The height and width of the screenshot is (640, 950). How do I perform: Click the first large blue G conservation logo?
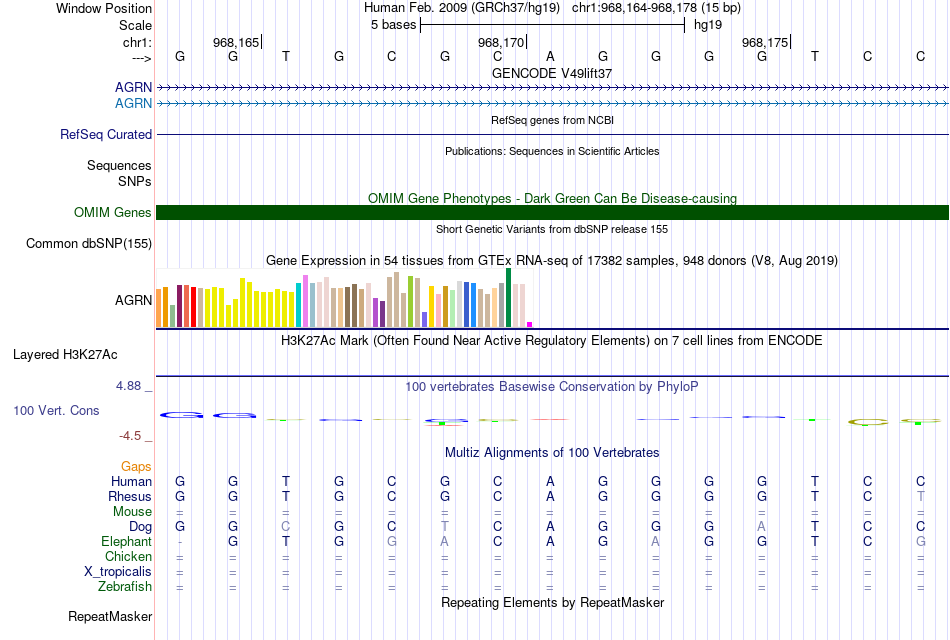click(181, 415)
